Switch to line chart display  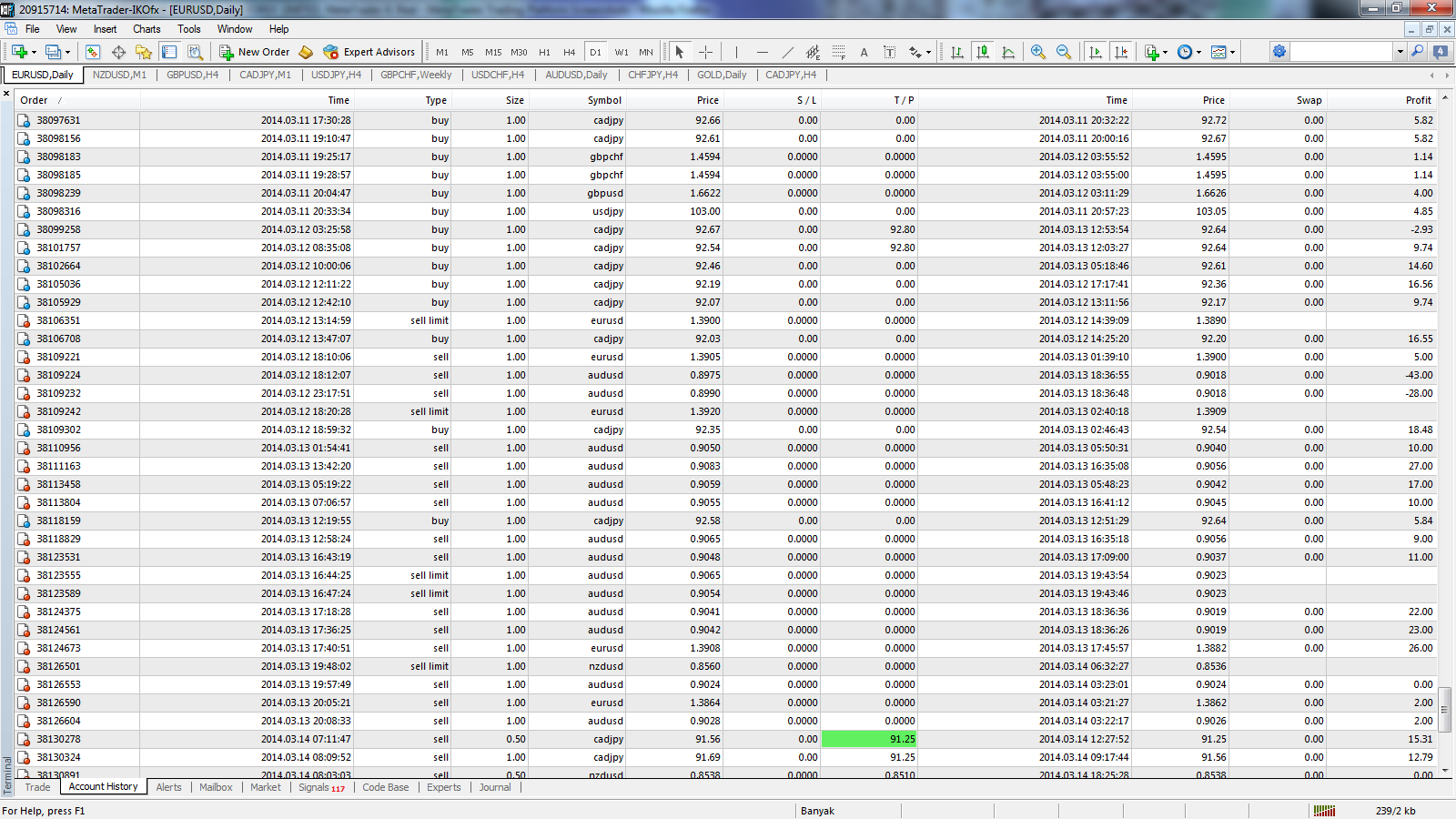(x=1008, y=52)
